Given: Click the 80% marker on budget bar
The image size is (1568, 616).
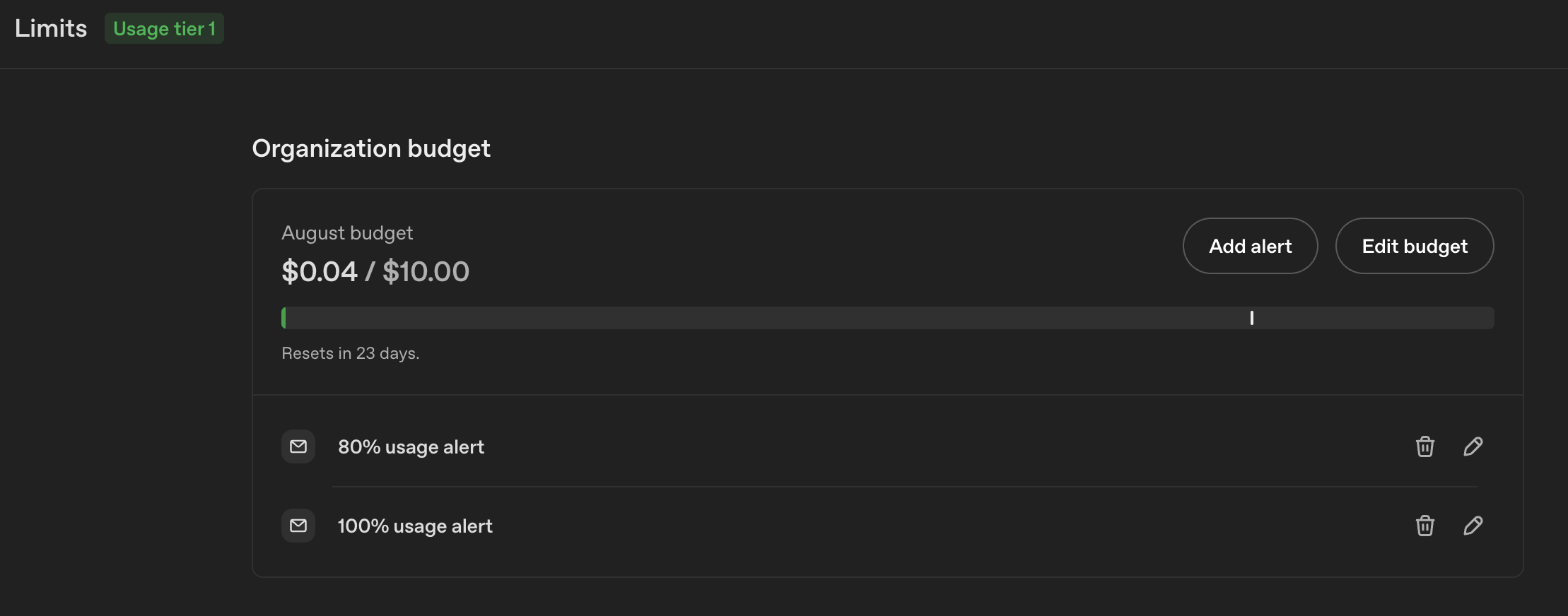Looking at the screenshot, I should tap(1251, 318).
